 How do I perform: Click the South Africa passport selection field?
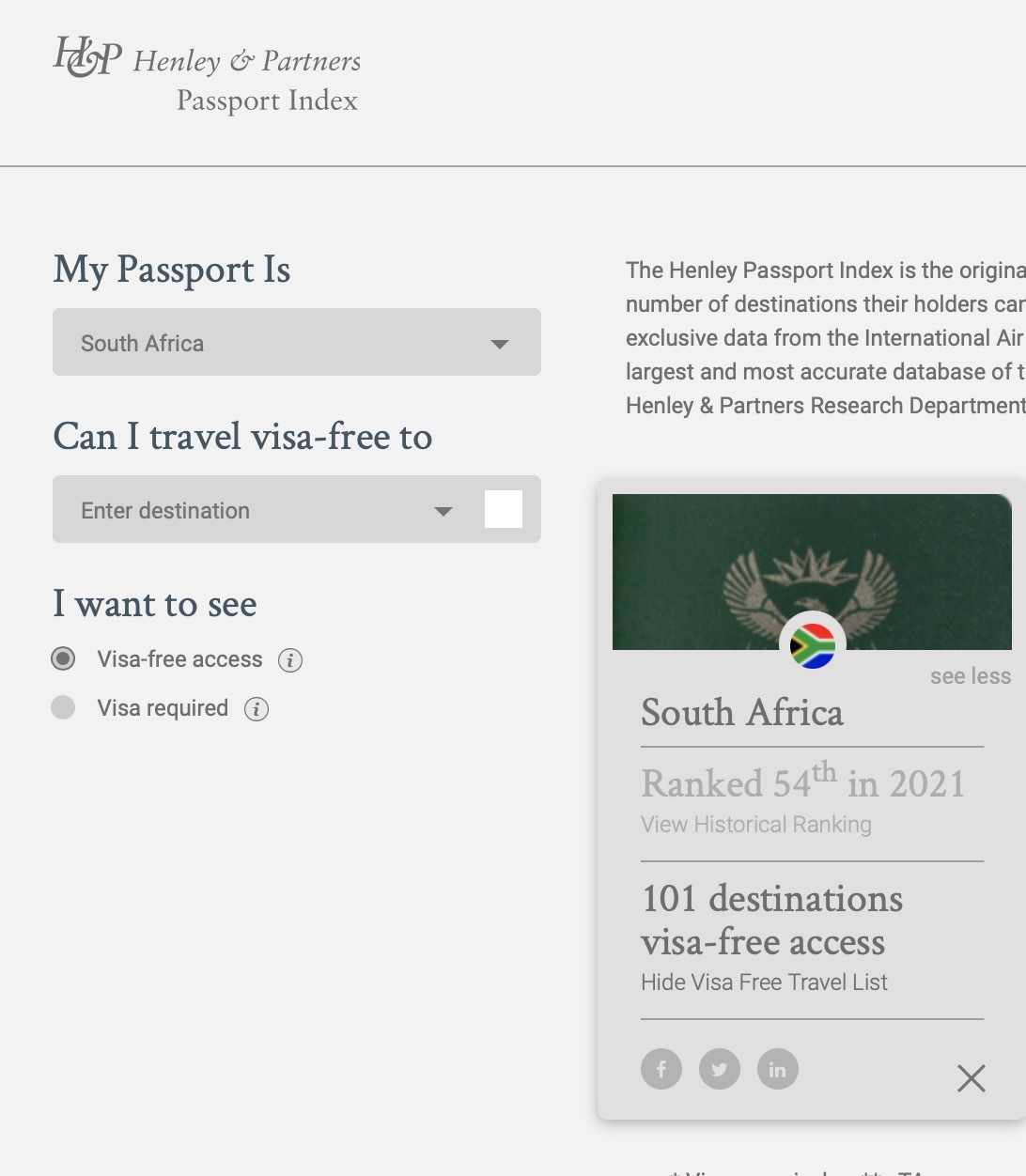(272, 343)
